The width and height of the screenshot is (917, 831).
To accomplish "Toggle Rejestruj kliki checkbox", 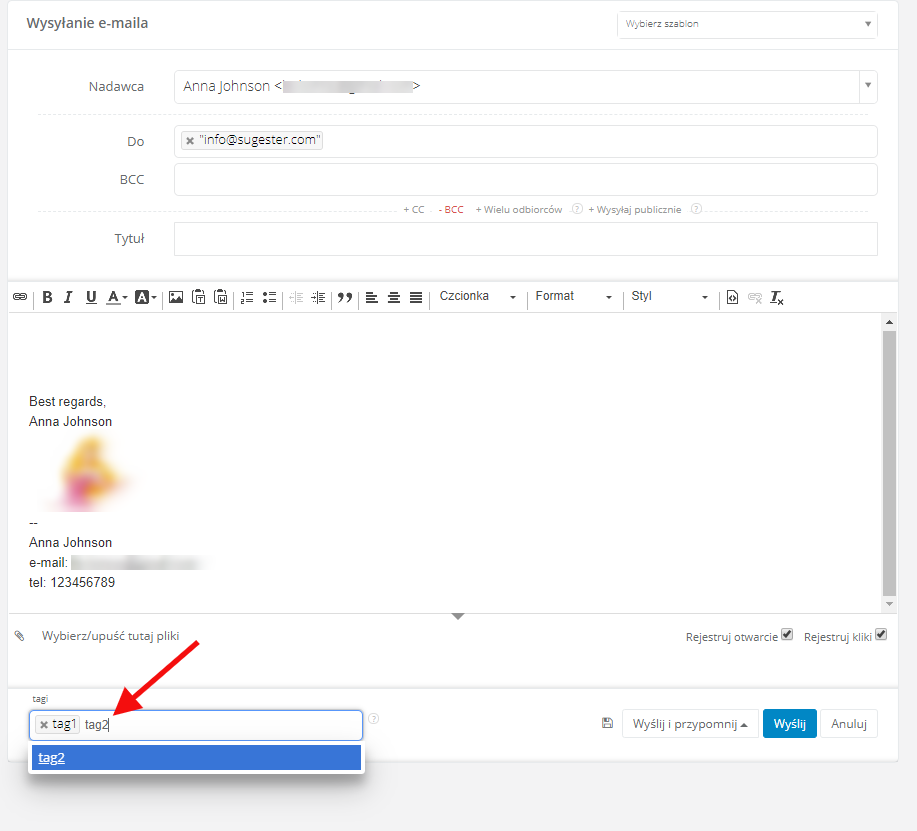I will 881,634.
